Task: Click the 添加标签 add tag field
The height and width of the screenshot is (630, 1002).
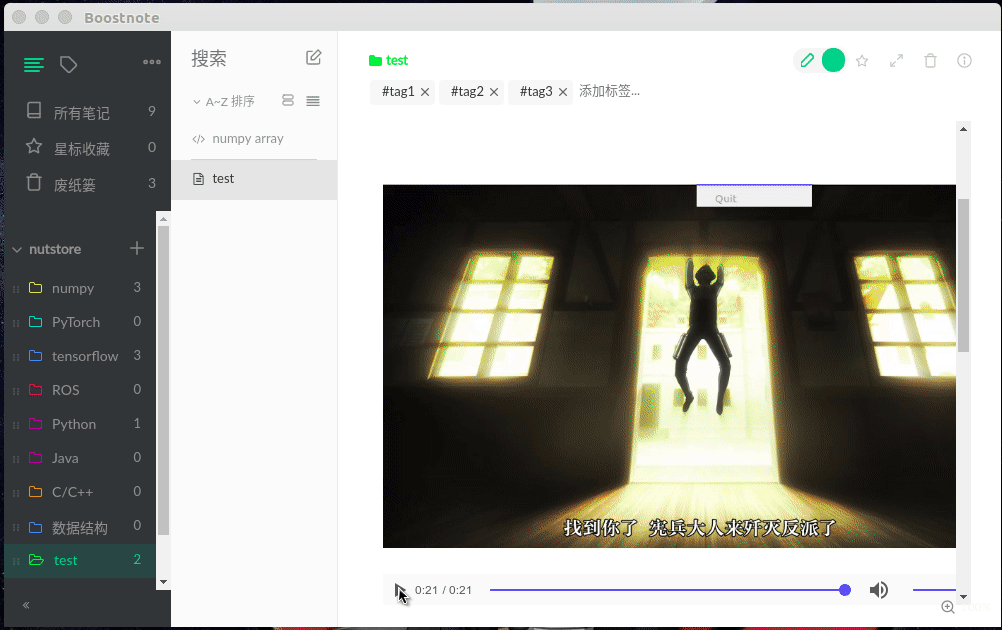Action: (x=610, y=91)
